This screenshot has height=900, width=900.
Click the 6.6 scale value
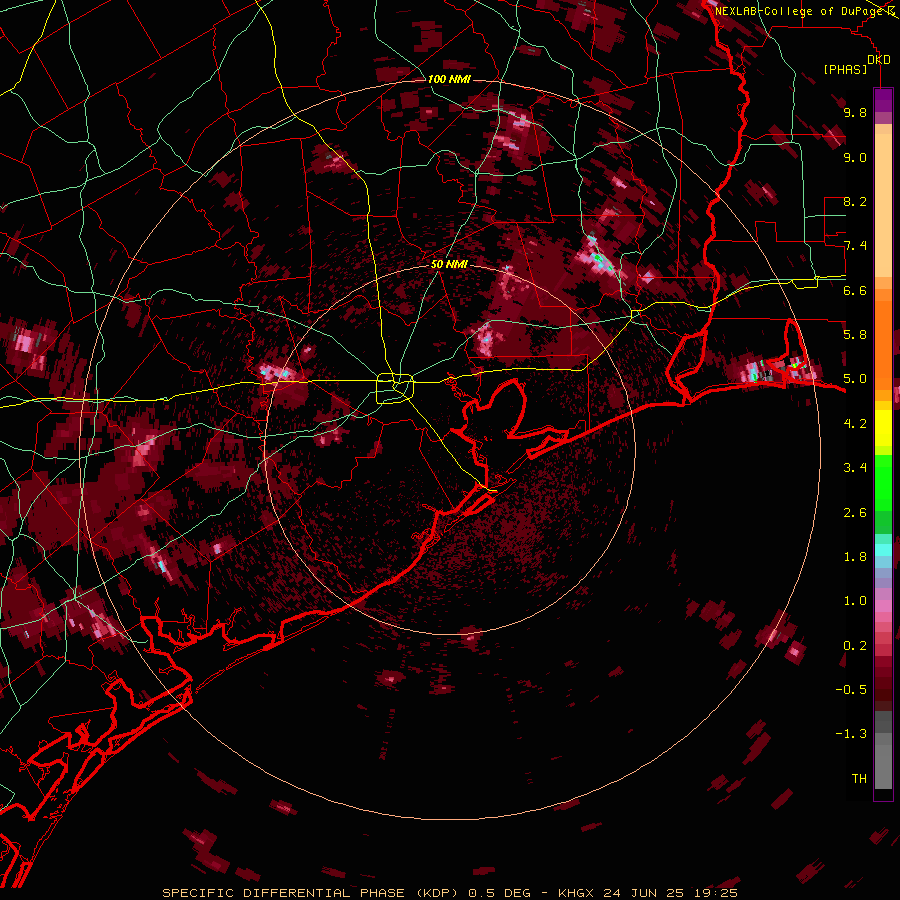pyautogui.click(x=855, y=290)
